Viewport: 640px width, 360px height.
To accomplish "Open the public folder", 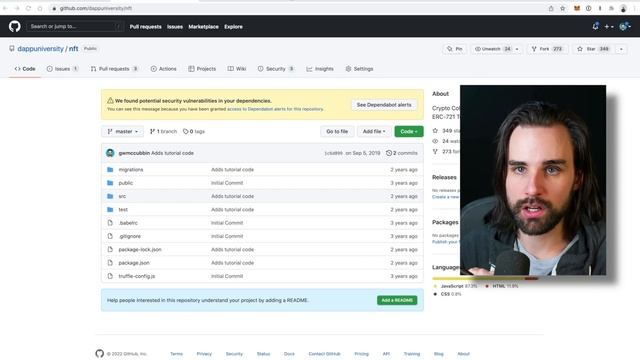I will 125,183.
